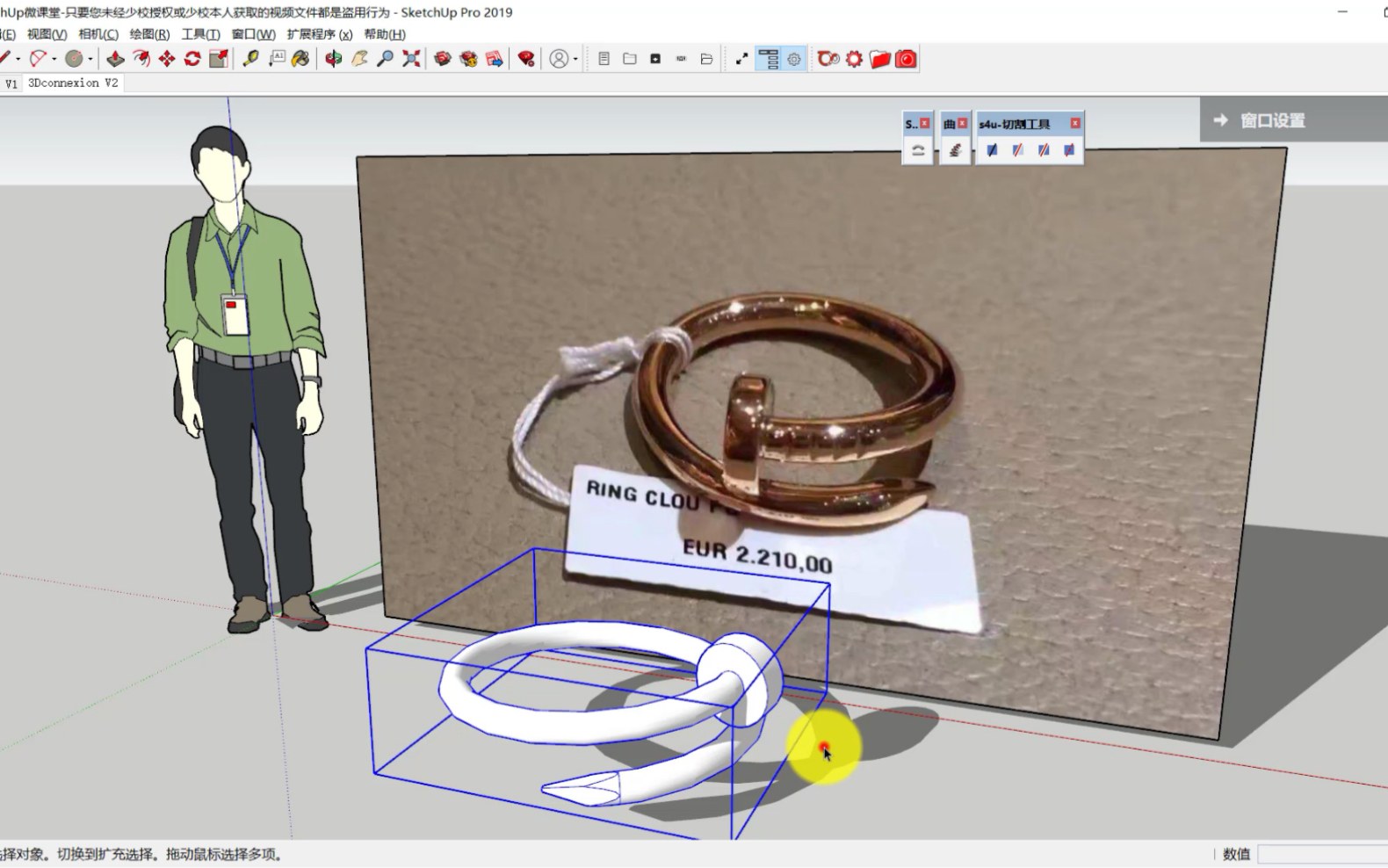The image size is (1388, 868).
Task: Click the red gear plugin icon
Action: click(854, 59)
